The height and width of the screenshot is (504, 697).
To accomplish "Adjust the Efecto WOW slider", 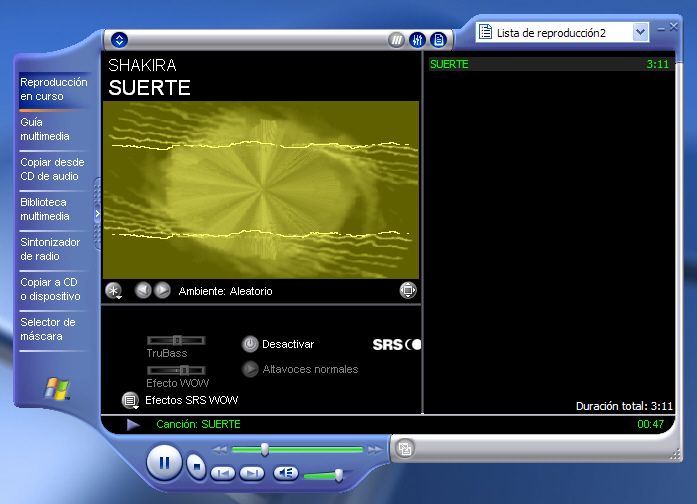I will point(176,370).
